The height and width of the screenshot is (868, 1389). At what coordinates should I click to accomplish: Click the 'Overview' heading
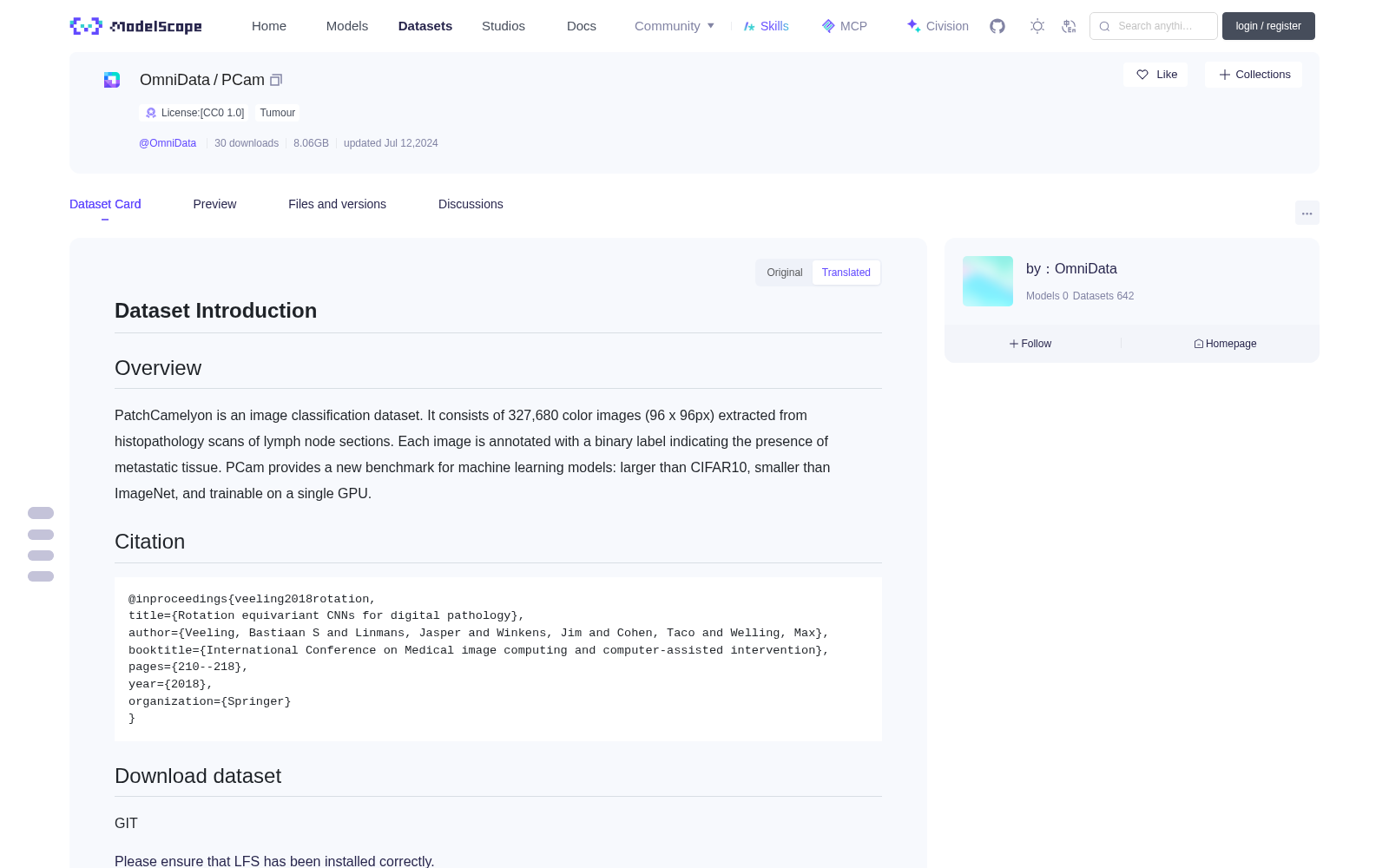pyautogui.click(x=158, y=368)
